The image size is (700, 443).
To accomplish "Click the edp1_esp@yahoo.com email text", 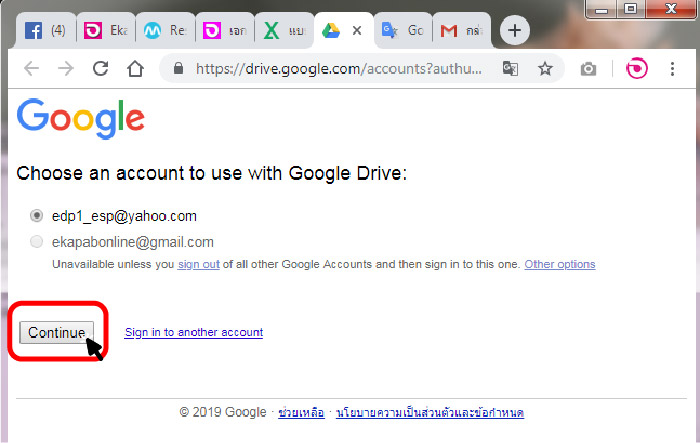I will click(124, 216).
